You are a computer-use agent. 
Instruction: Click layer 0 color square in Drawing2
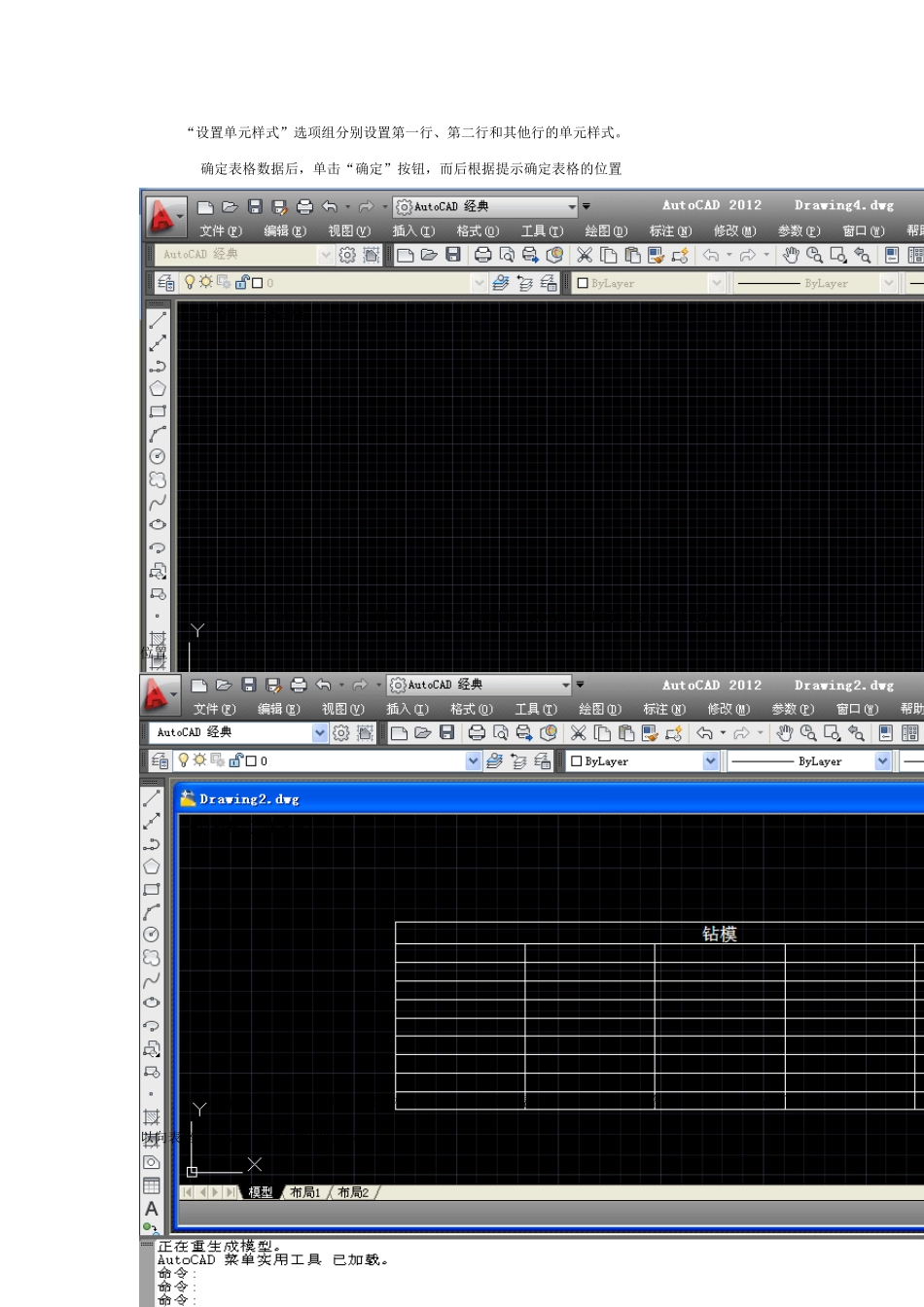point(251,761)
